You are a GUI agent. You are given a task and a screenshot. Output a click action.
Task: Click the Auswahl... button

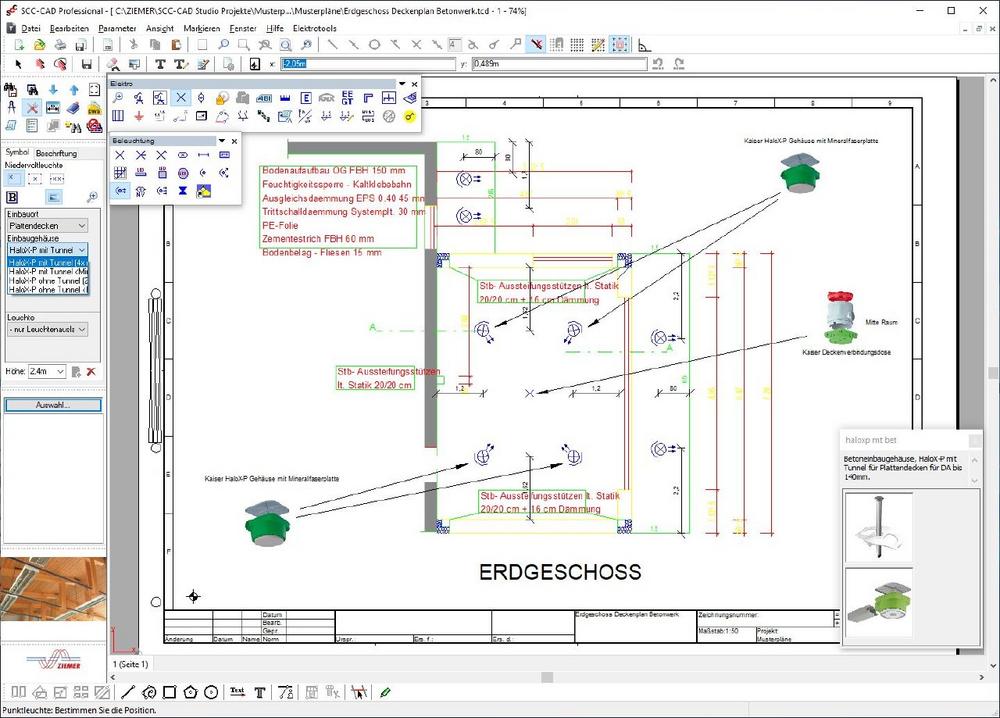[53, 405]
